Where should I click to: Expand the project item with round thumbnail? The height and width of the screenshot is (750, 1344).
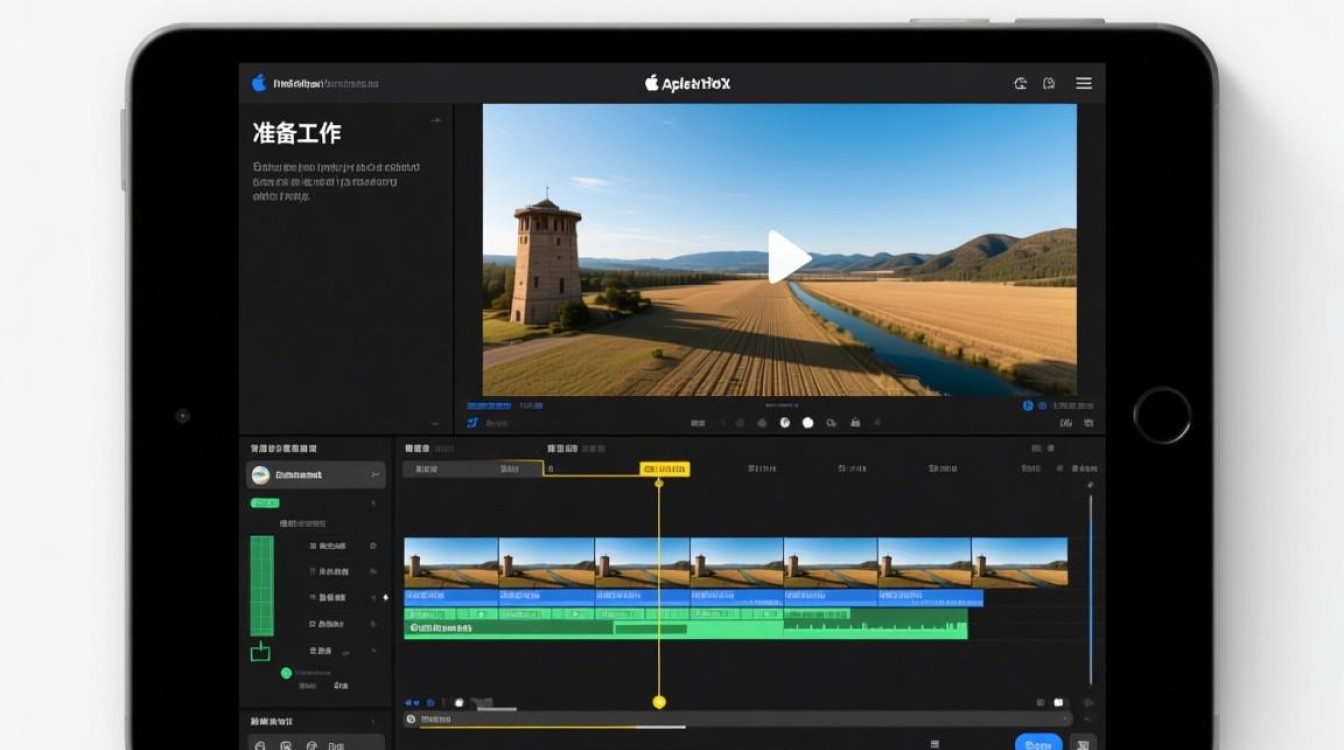(316, 475)
